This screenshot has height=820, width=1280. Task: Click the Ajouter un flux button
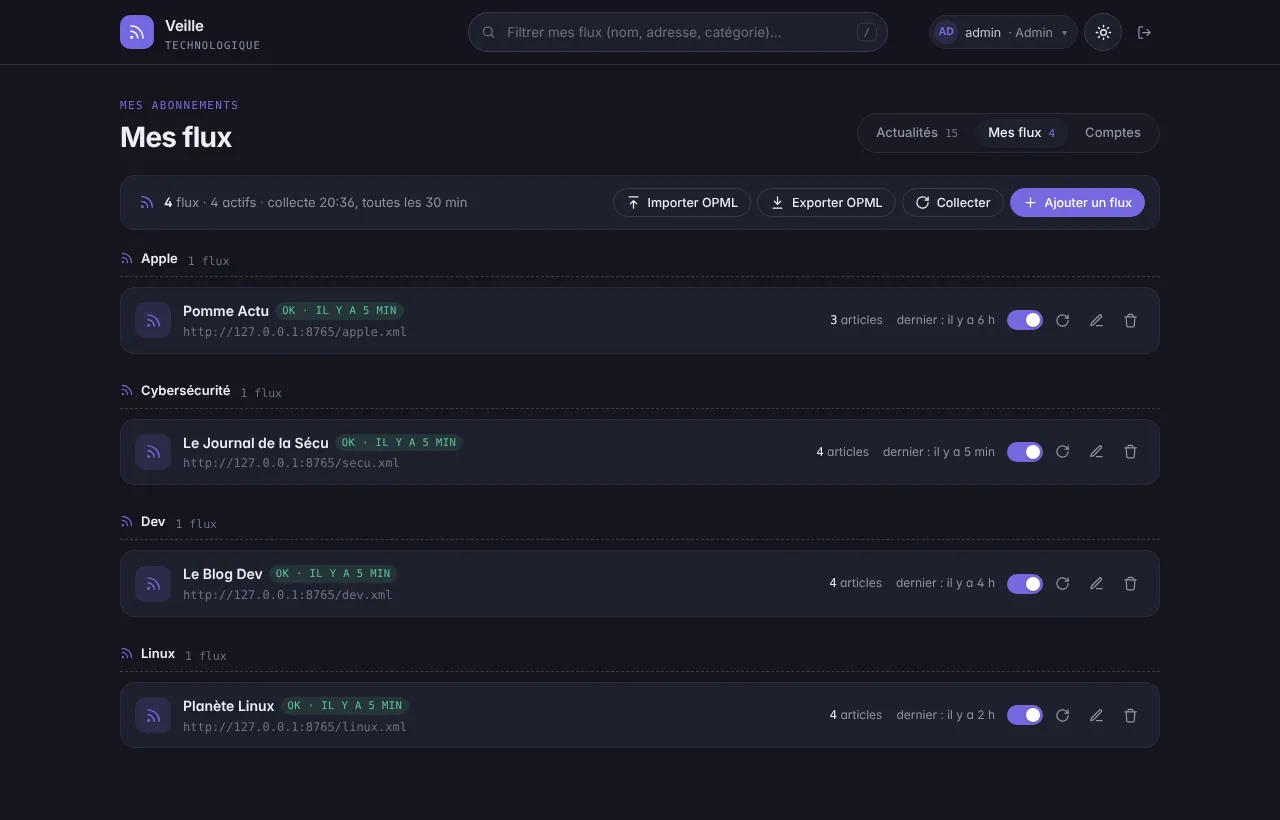click(x=1077, y=202)
